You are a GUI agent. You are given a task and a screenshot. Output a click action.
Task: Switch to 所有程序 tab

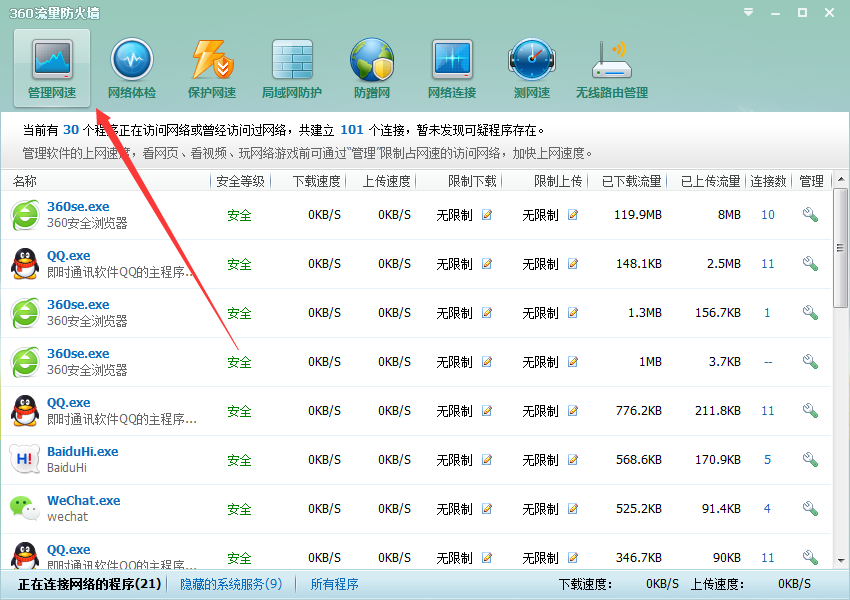pyautogui.click(x=334, y=584)
